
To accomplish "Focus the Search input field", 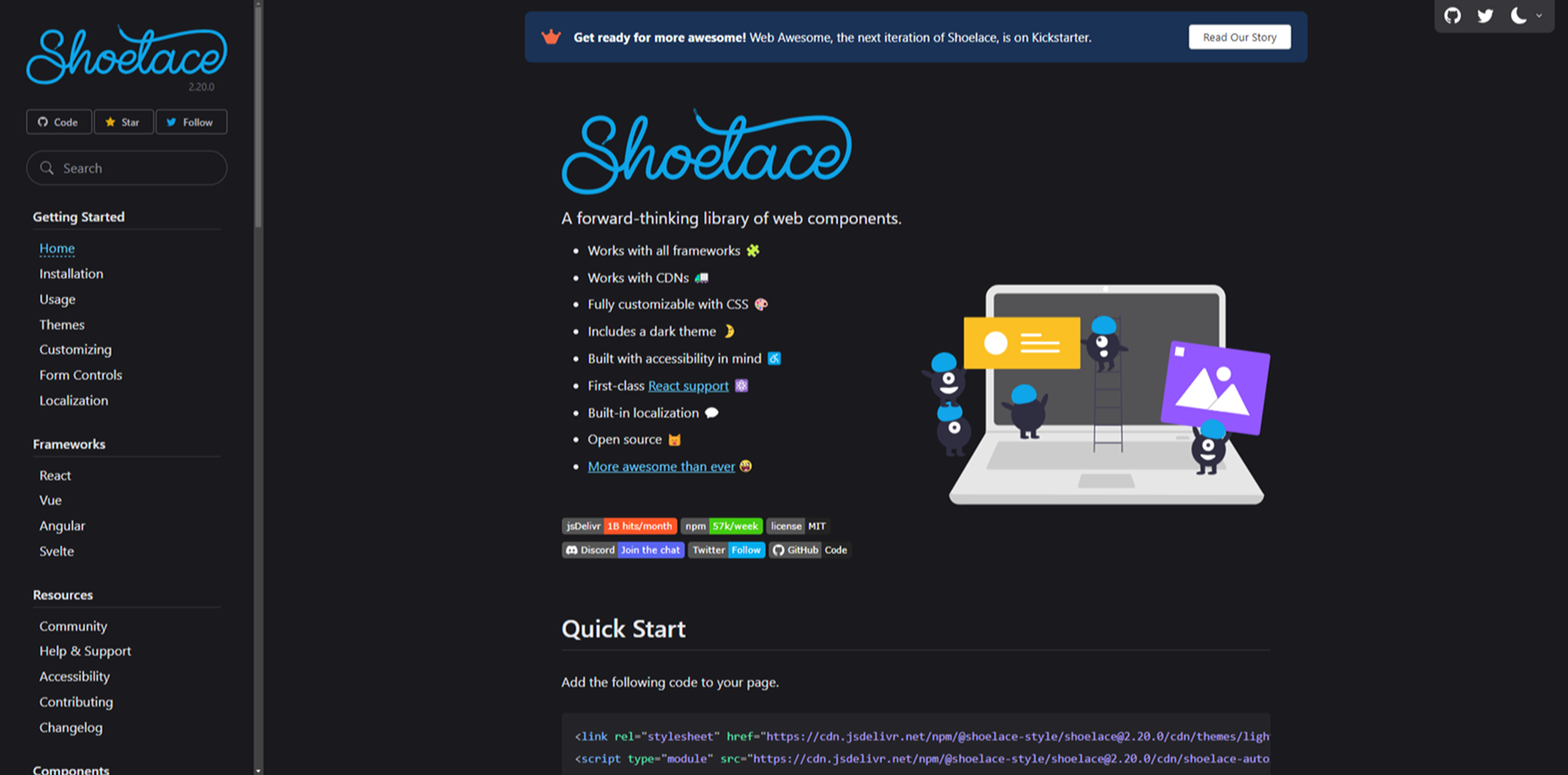I will (x=127, y=168).
